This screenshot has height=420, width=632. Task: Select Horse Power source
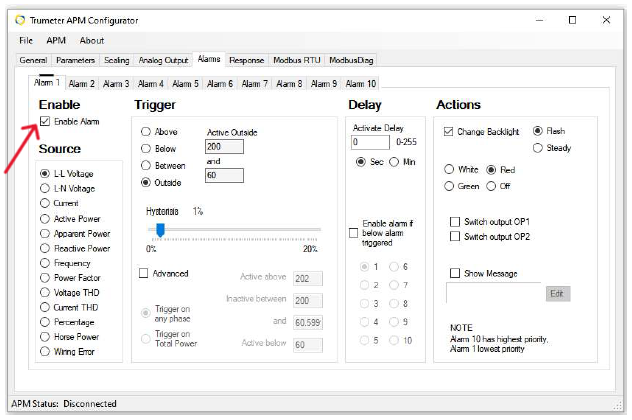[x=45, y=337]
